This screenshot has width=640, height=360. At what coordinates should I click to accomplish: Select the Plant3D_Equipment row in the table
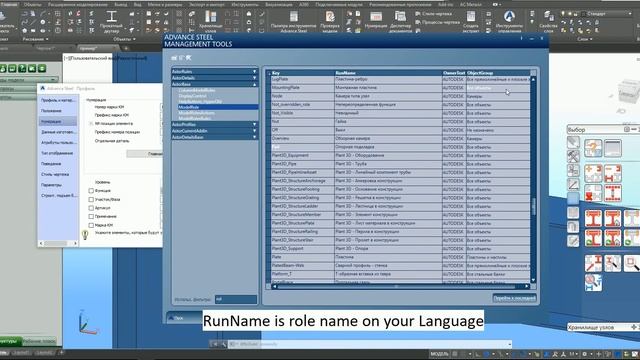click(x=400, y=156)
